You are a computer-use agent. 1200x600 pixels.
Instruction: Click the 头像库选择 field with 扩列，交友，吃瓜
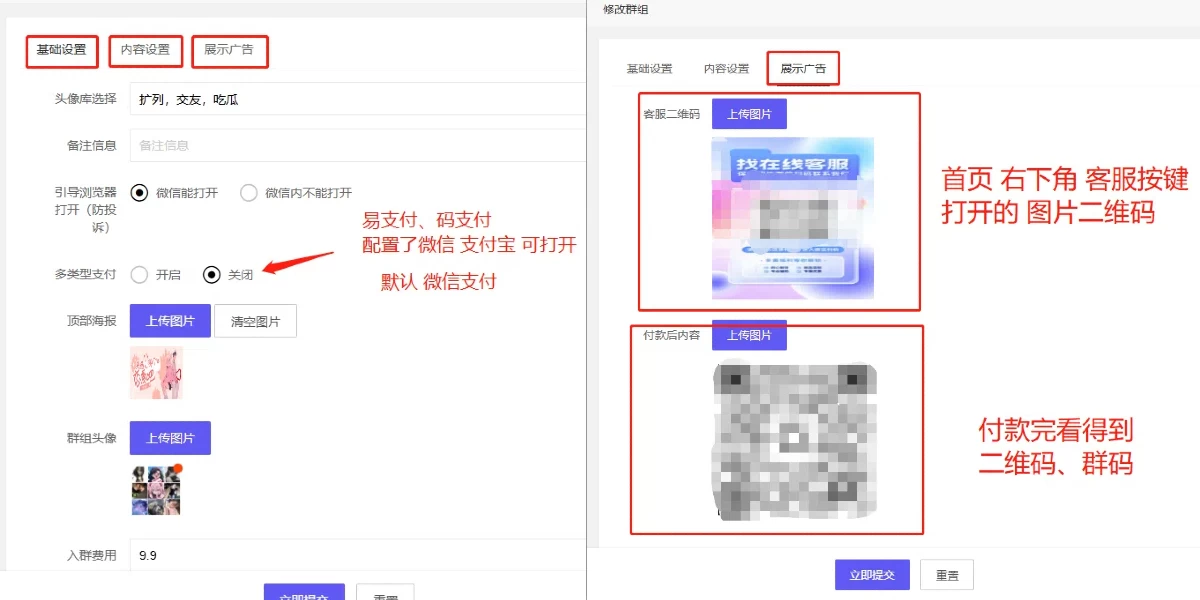357,99
